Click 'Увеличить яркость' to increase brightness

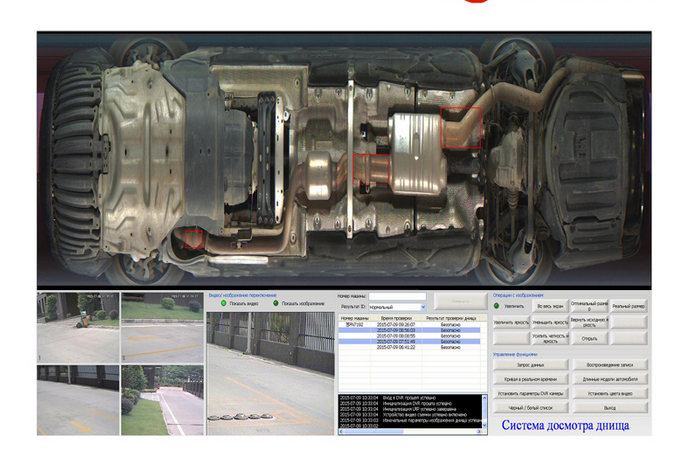pyautogui.click(x=511, y=323)
